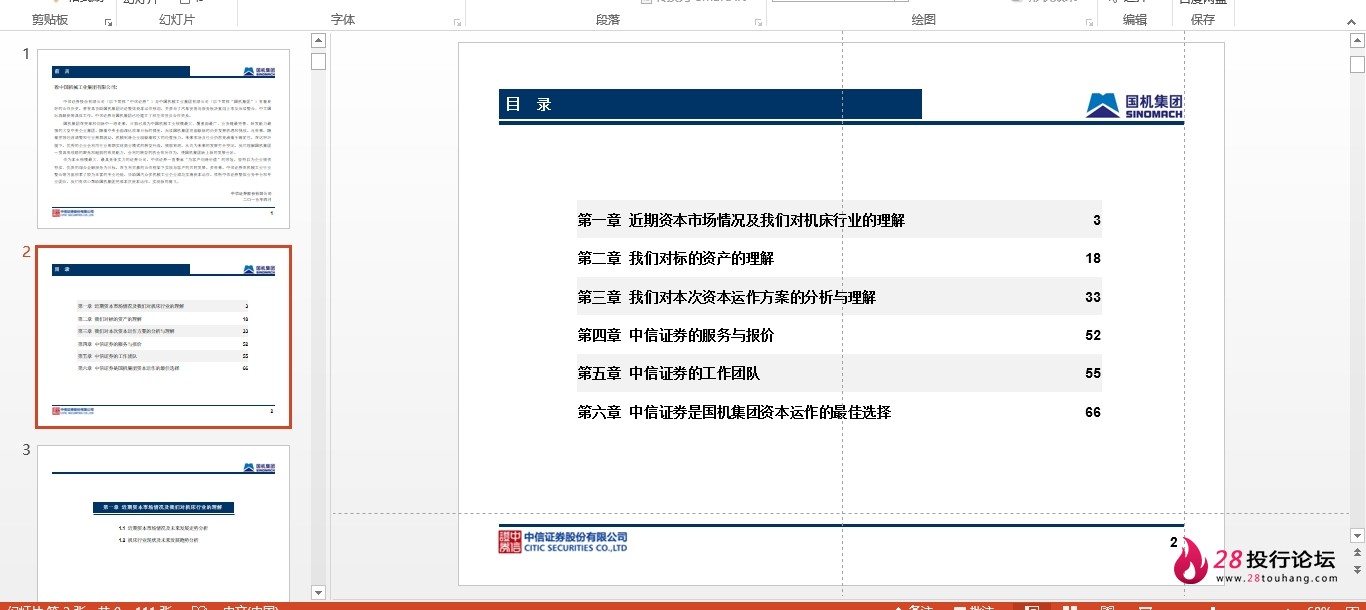Click page number 55 in the contents table
This screenshot has height=610, width=1366.
(1093, 373)
